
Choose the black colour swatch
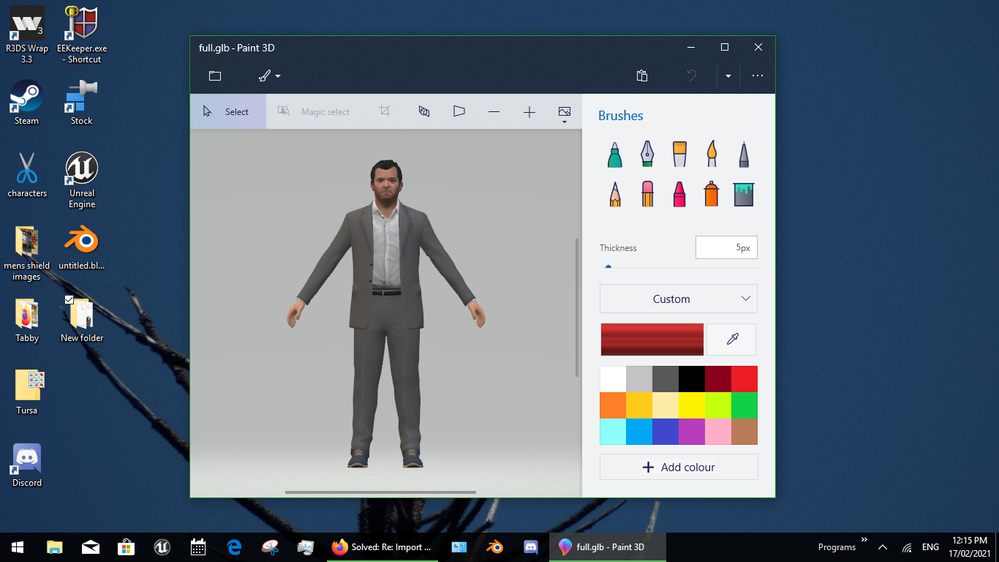pos(691,379)
